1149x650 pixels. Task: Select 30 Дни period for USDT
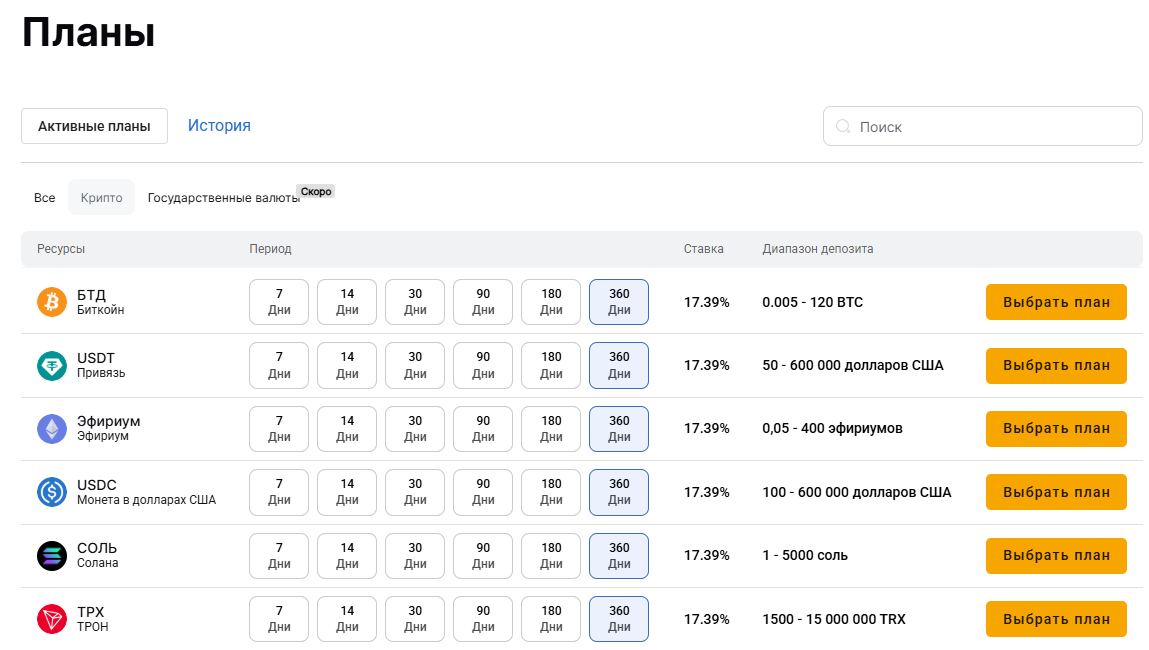(x=415, y=365)
